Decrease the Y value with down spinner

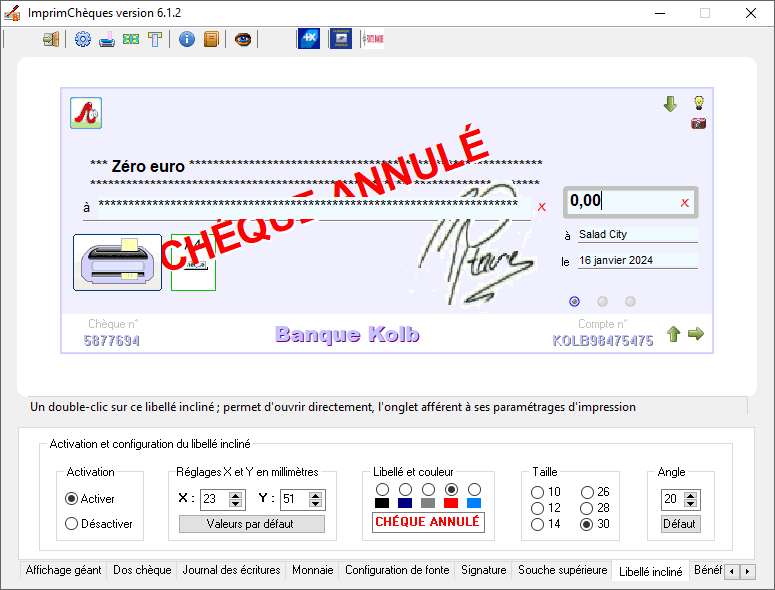click(x=315, y=504)
